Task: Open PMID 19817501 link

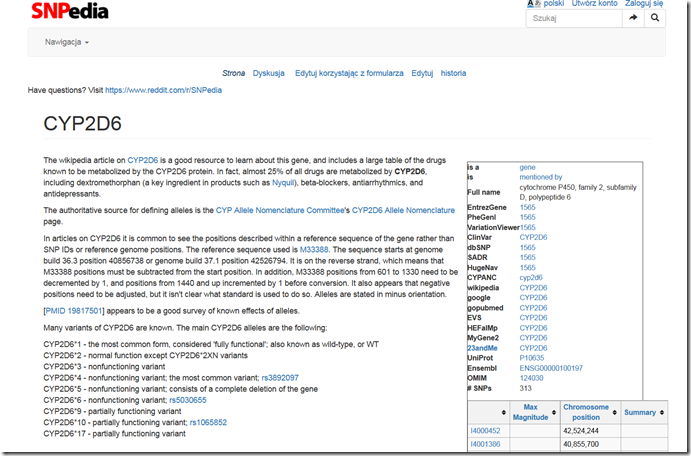Action: [x=74, y=311]
